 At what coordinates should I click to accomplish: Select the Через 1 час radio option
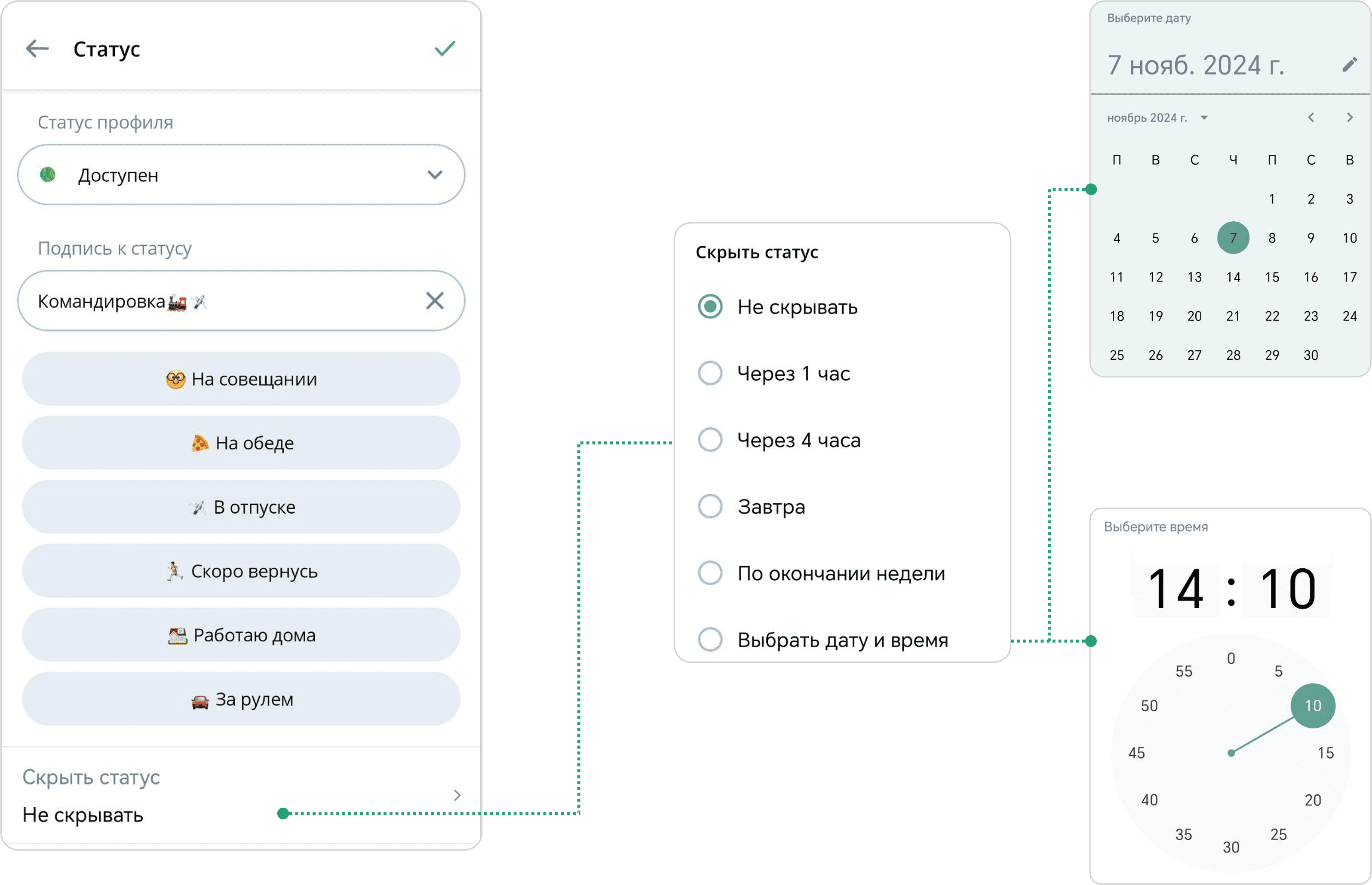(x=710, y=374)
